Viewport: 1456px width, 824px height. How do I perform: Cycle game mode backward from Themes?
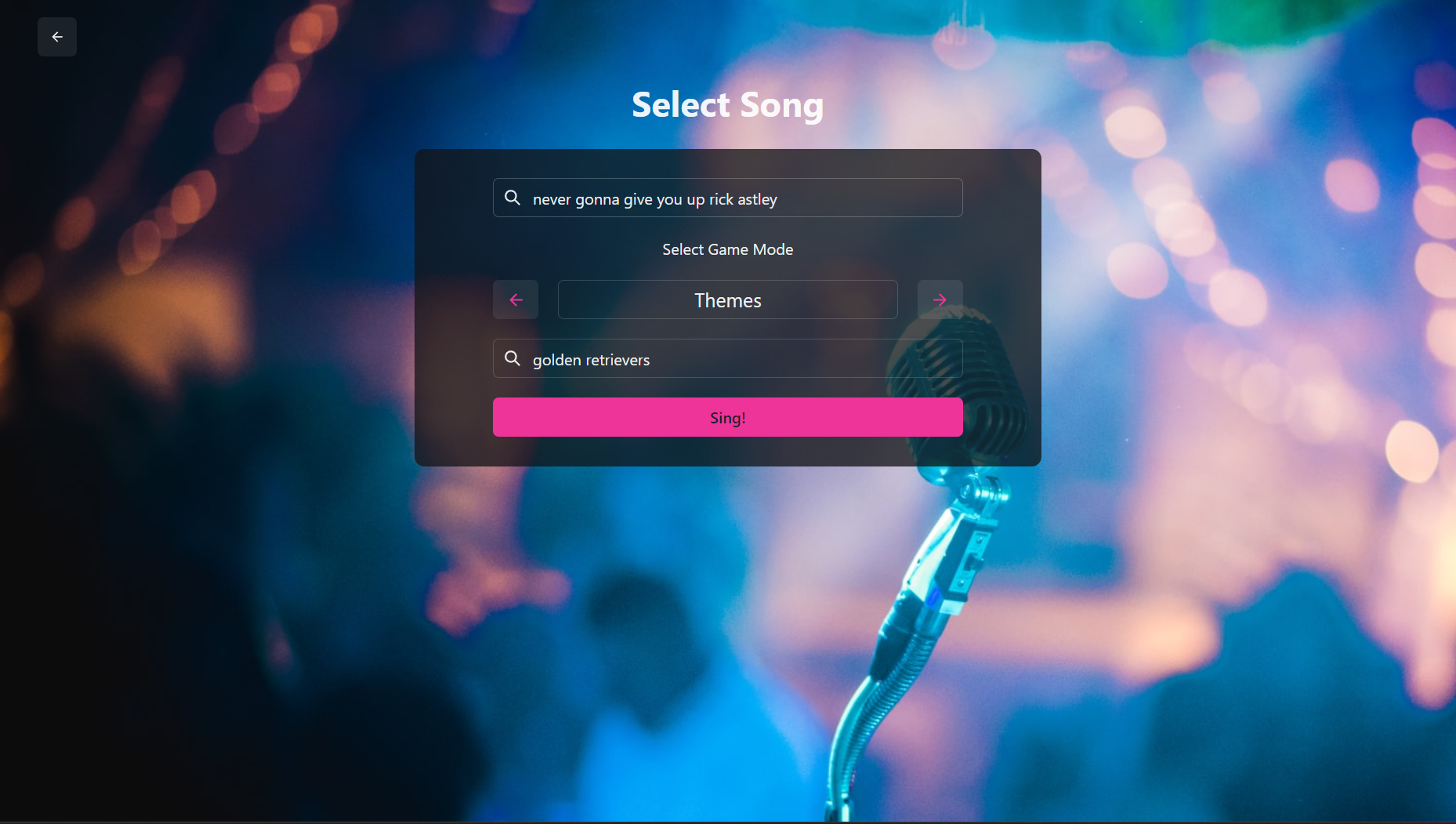click(x=516, y=299)
